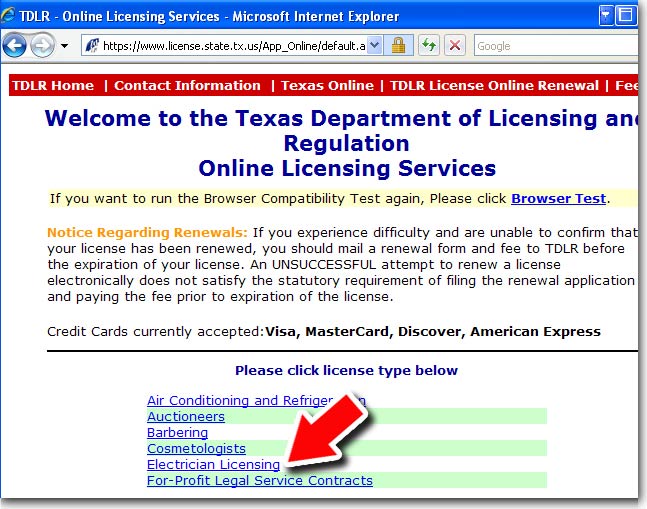Open the Barbering license link
The image size is (647, 509).
(x=177, y=433)
